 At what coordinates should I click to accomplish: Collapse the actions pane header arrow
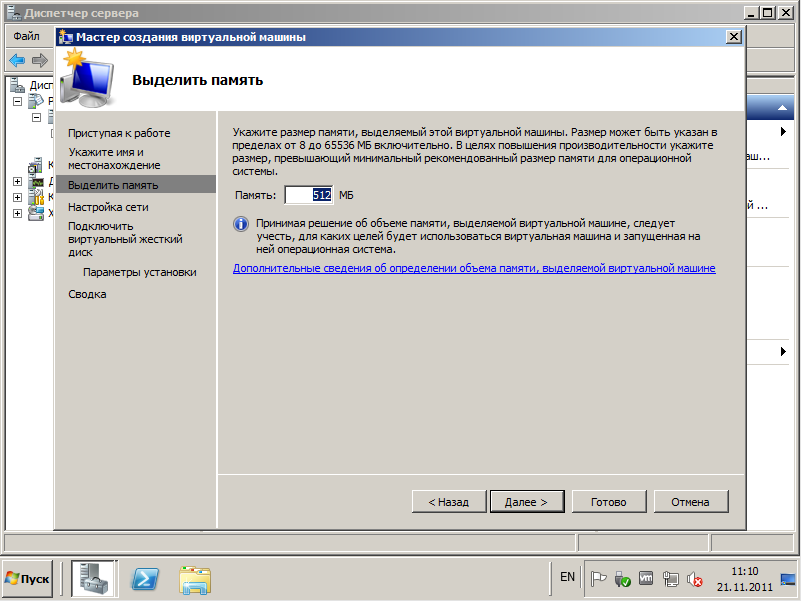[782, 107]
